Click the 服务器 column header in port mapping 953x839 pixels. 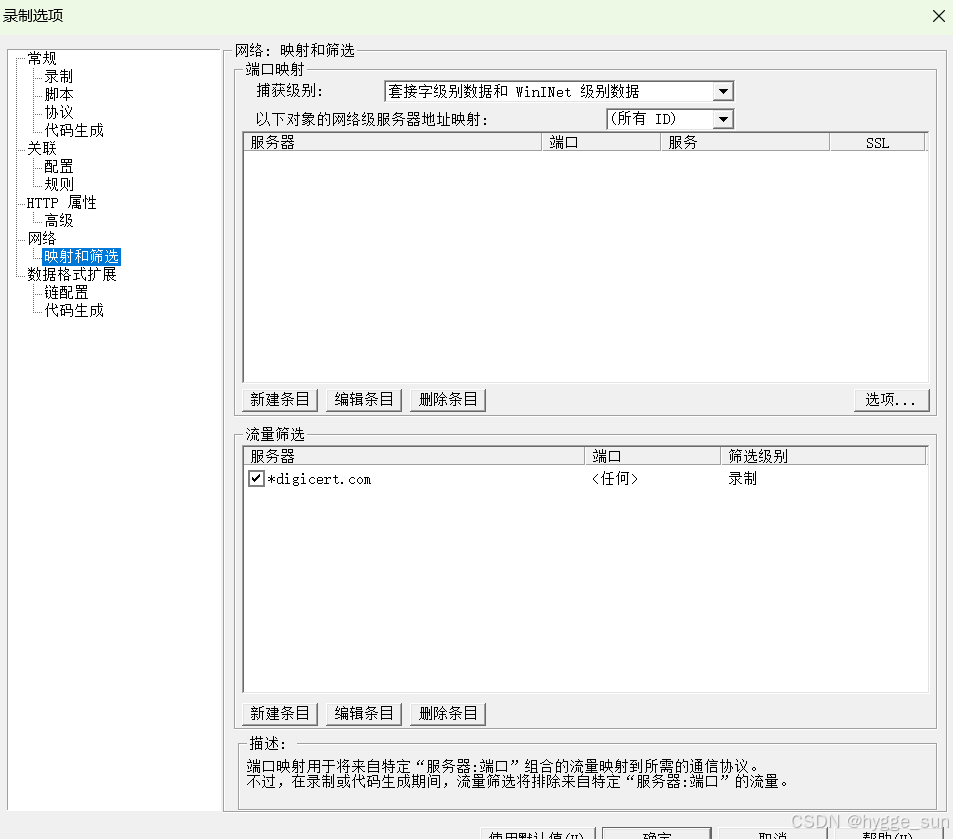[x=393, y=142]
